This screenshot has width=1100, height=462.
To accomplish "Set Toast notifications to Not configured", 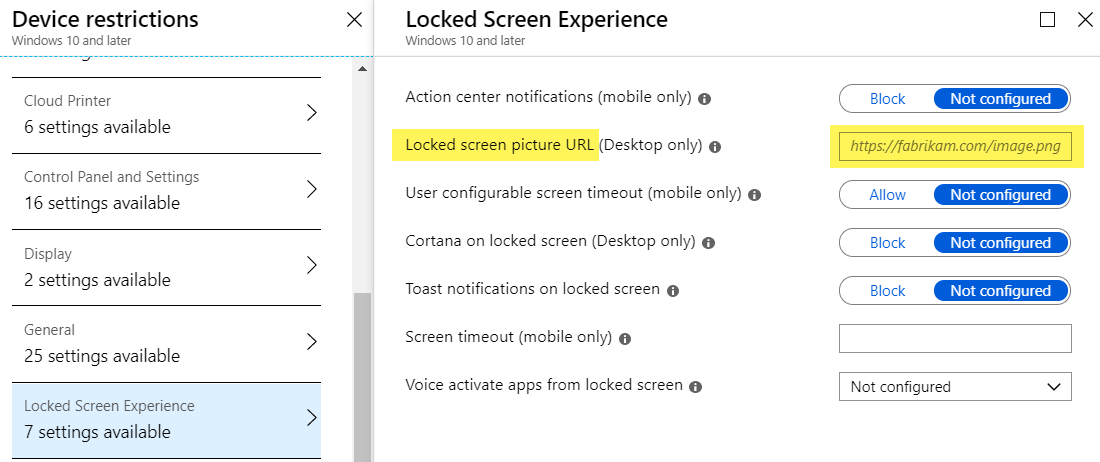I will click(x=1000, y=291).
